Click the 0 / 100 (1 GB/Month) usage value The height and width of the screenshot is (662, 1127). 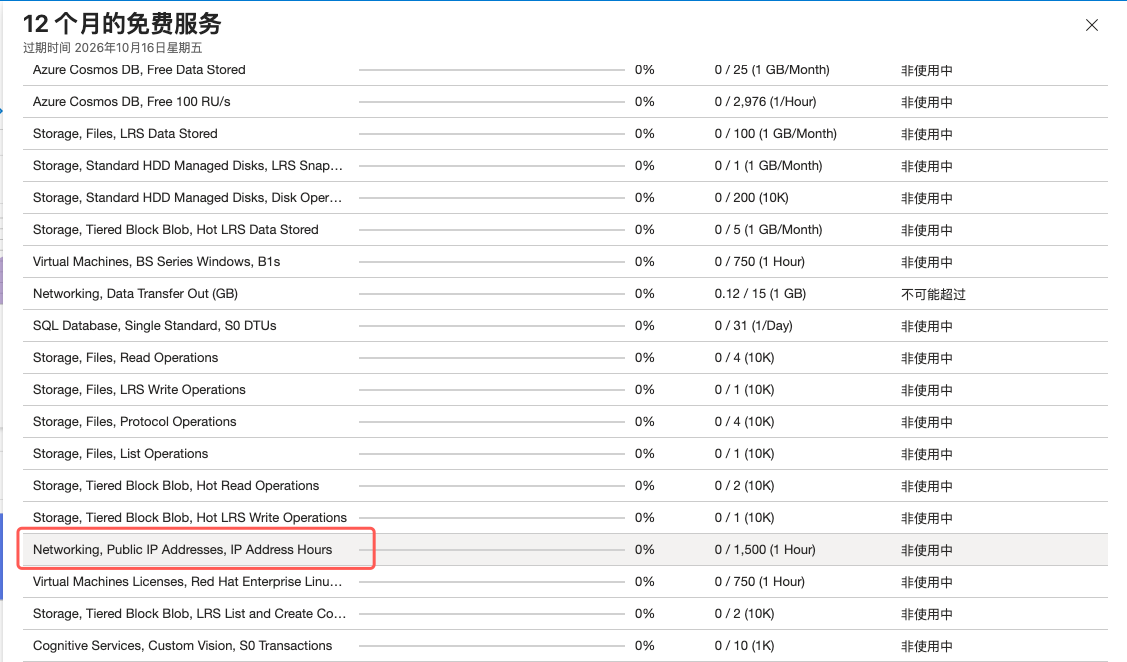coord(776,134)
